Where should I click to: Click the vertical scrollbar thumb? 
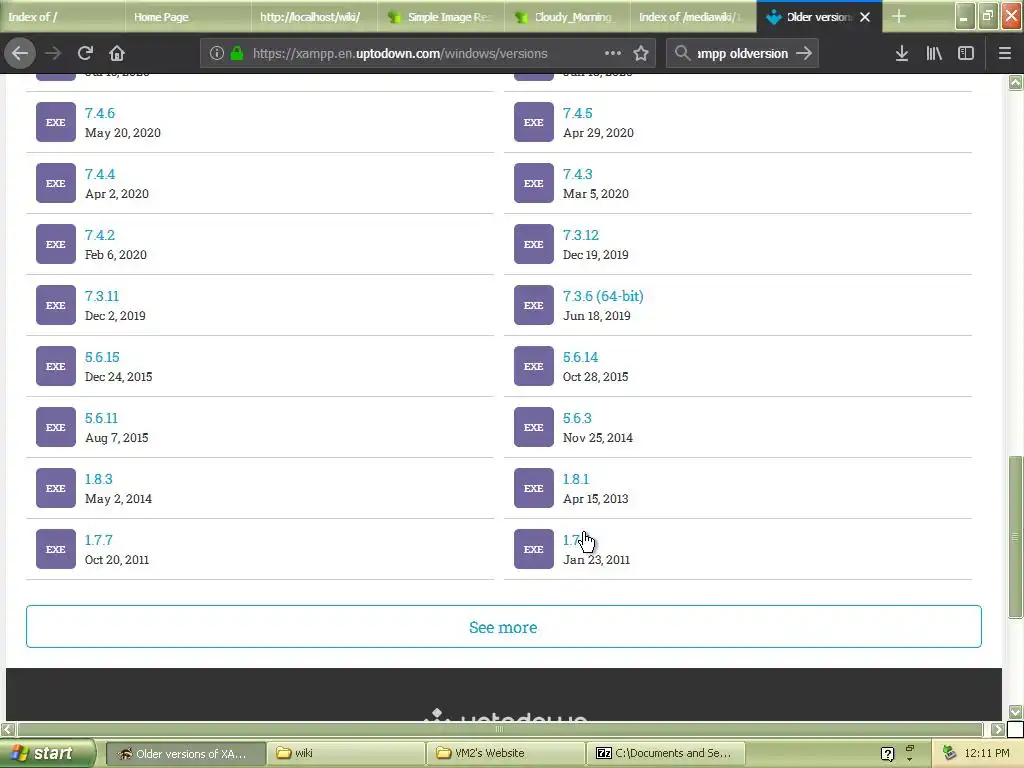coord(1015,537)
